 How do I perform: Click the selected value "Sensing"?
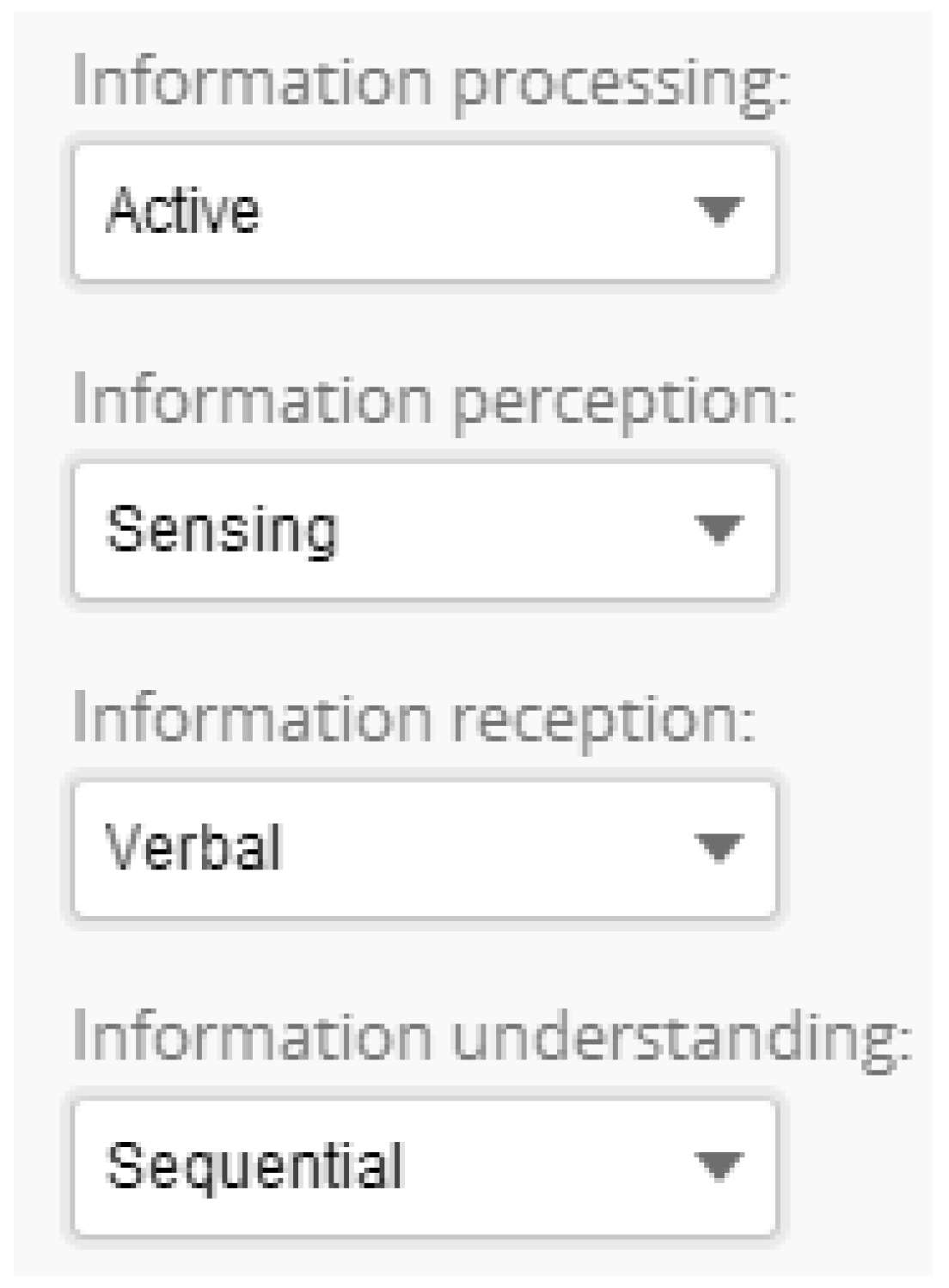(x=222, y=529)
